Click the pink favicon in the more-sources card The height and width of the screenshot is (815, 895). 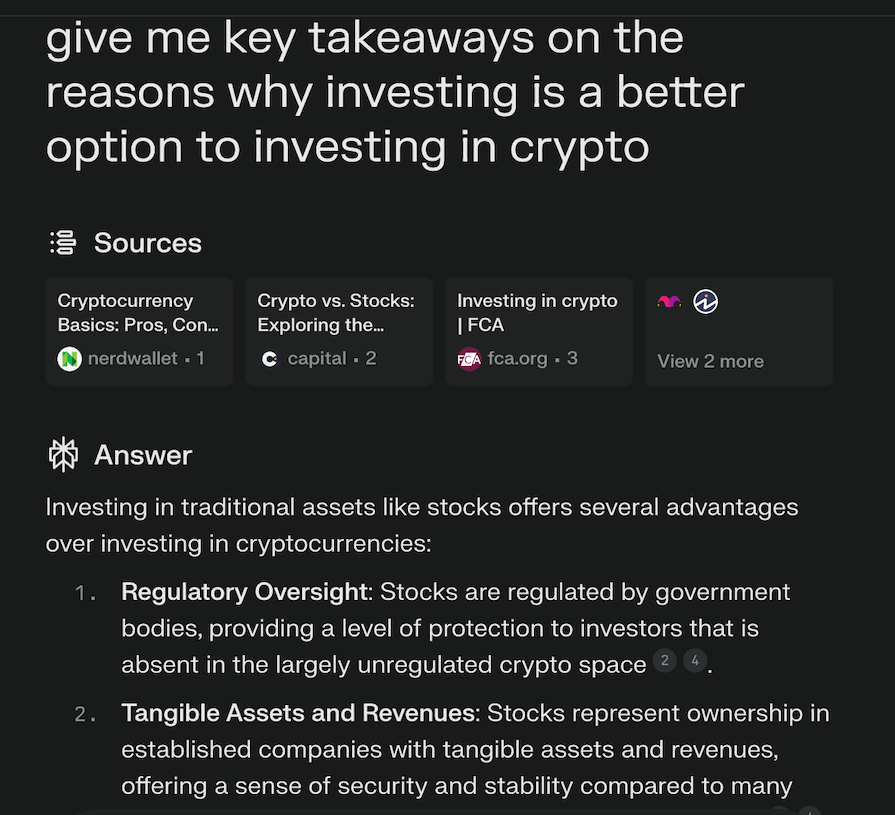coord(669,302)
